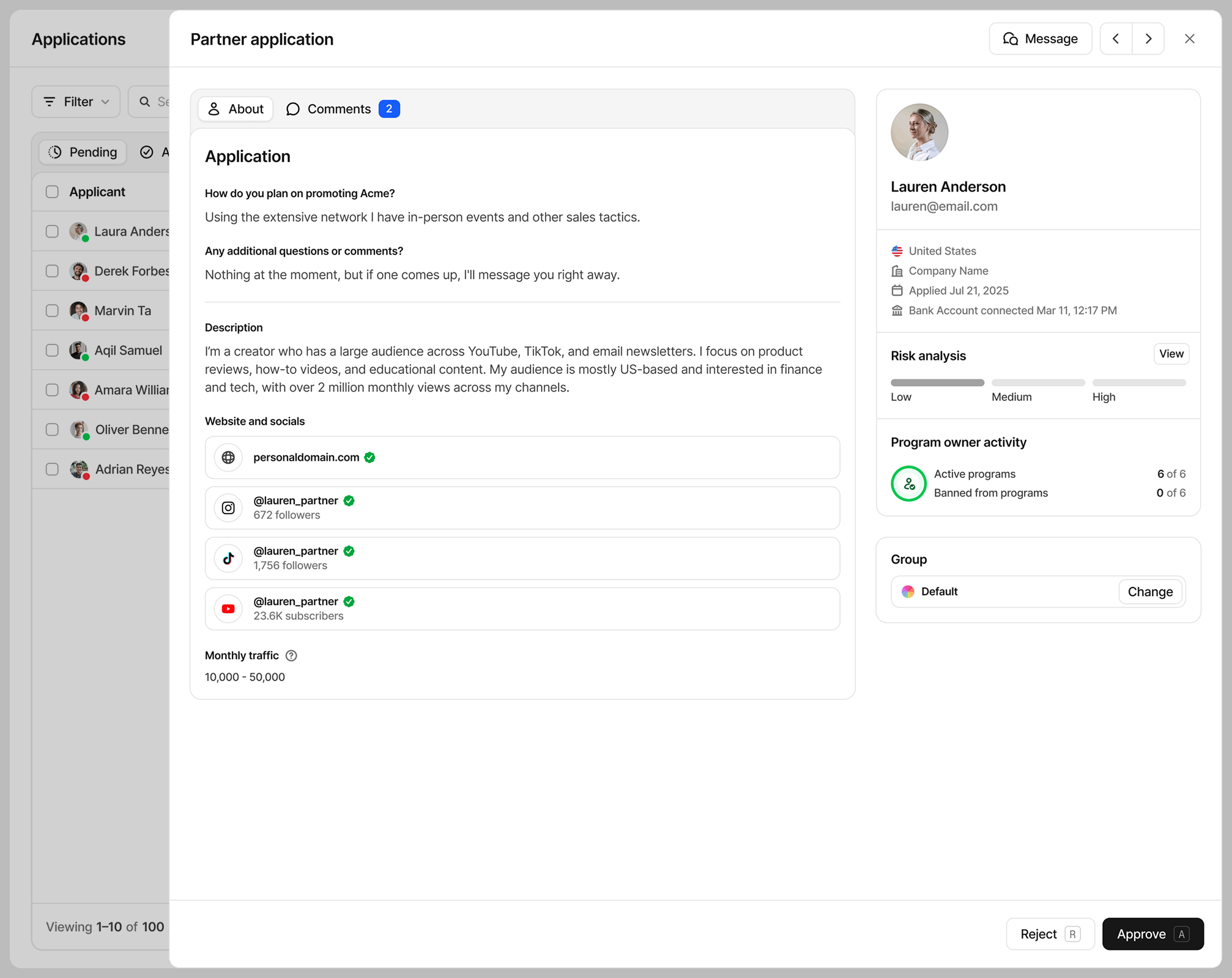Screen dimensions: 1232x978
Task: Click the Default group color swatch
Action: click(908, 592)
